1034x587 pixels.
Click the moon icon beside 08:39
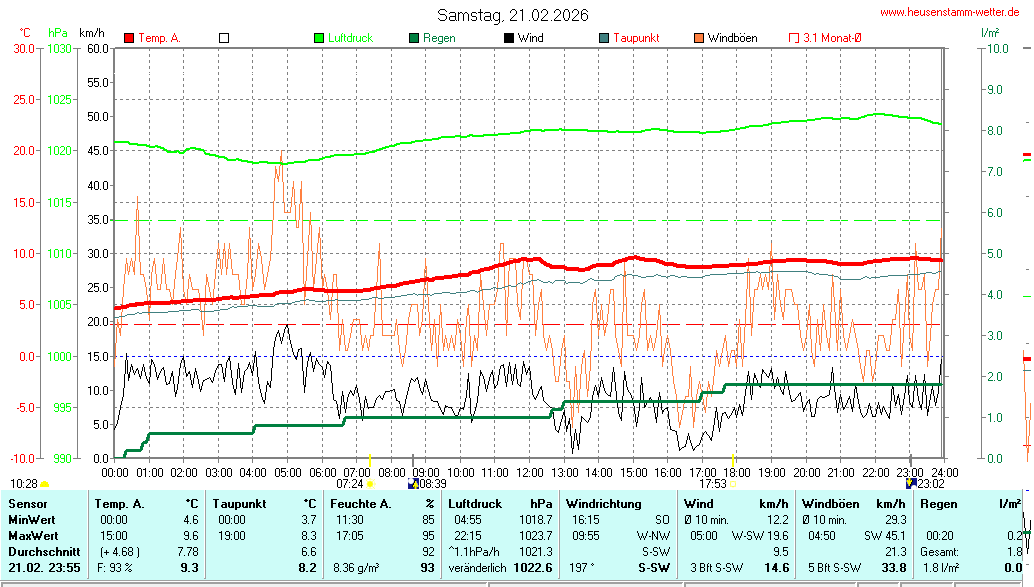coord(413,484)
